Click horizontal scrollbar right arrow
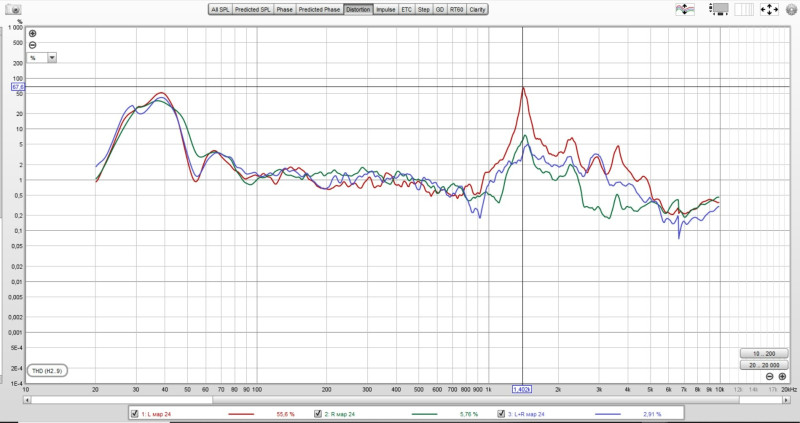The image size is (800, 423). (x=786, y=400)
